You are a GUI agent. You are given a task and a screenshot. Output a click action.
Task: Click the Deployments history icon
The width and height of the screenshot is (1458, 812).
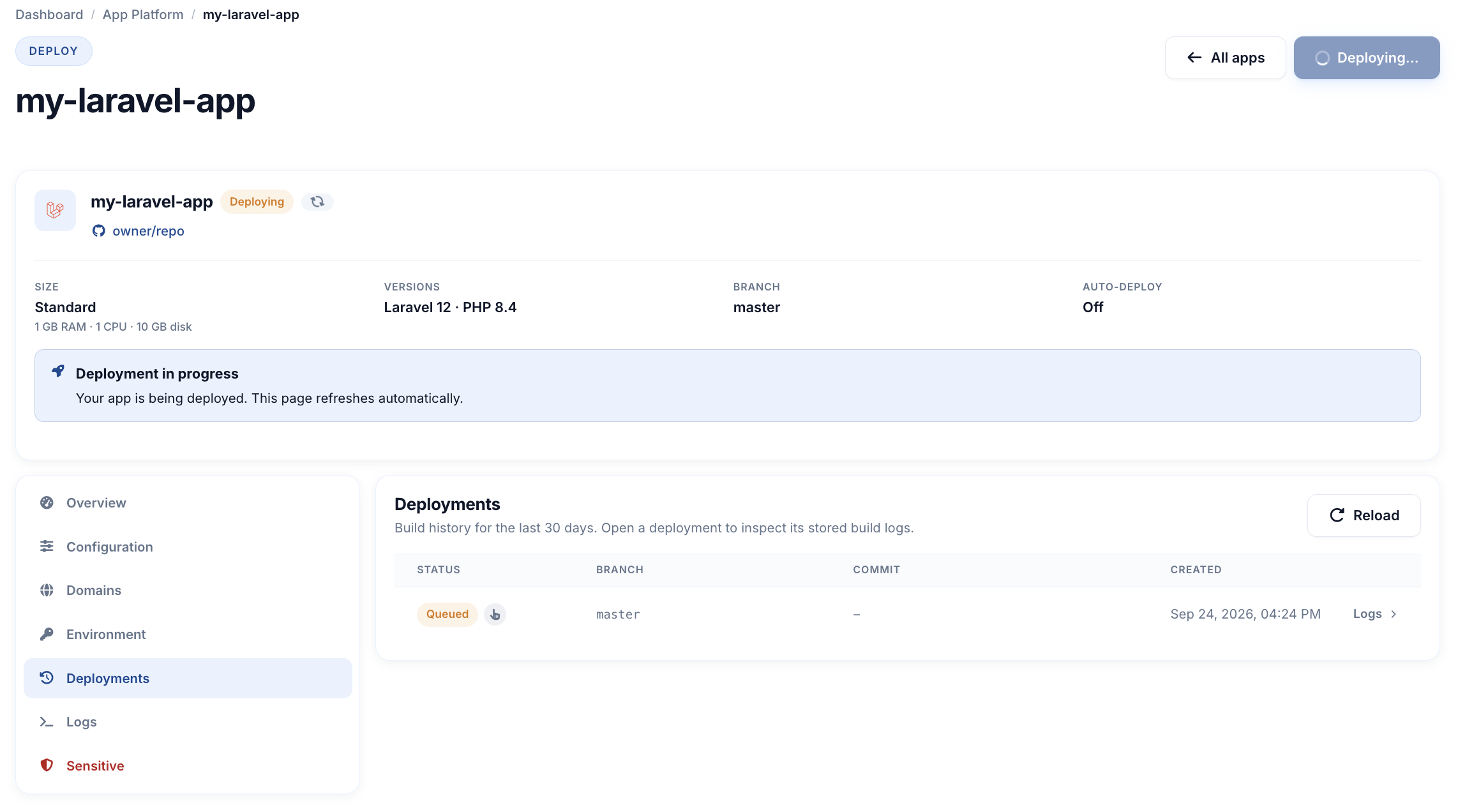tap(47, 678)
